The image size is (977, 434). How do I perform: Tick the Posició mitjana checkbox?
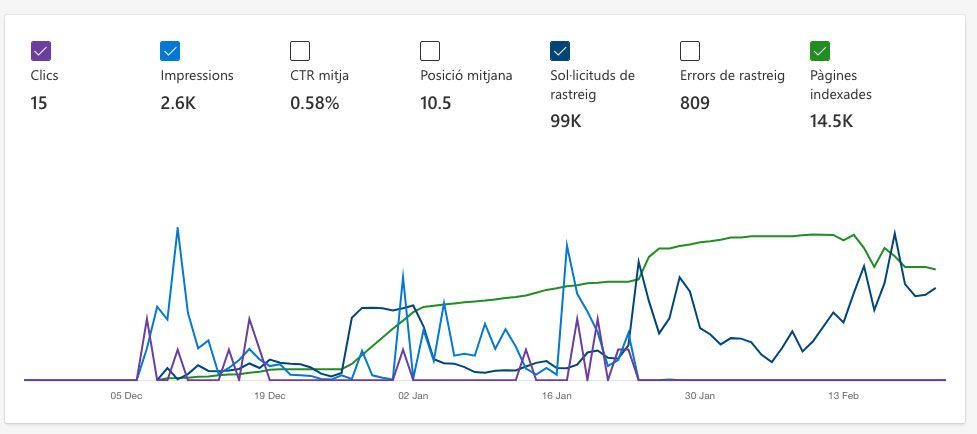point(430,50)
